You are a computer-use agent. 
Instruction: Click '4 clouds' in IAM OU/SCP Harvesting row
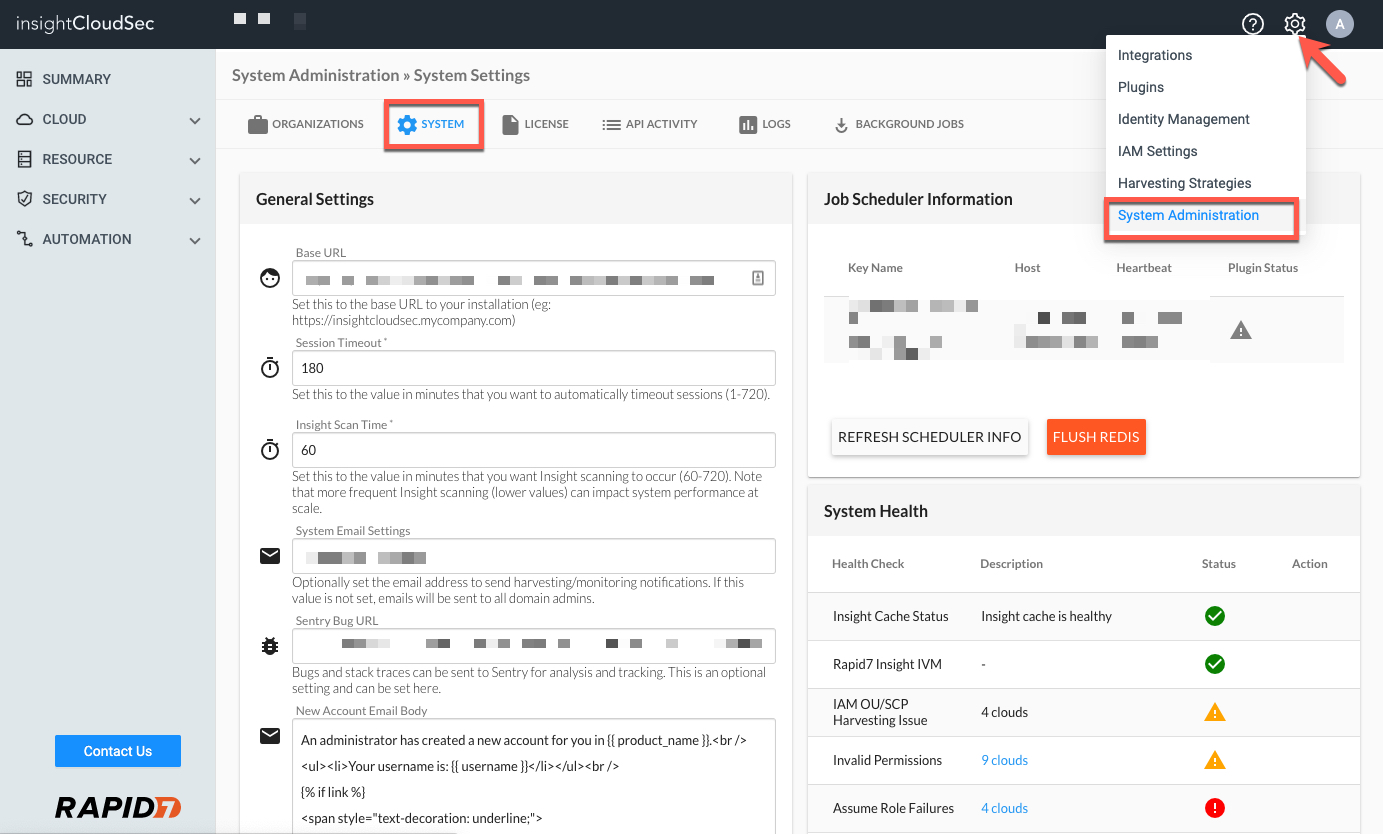[x=1005, y=712]
